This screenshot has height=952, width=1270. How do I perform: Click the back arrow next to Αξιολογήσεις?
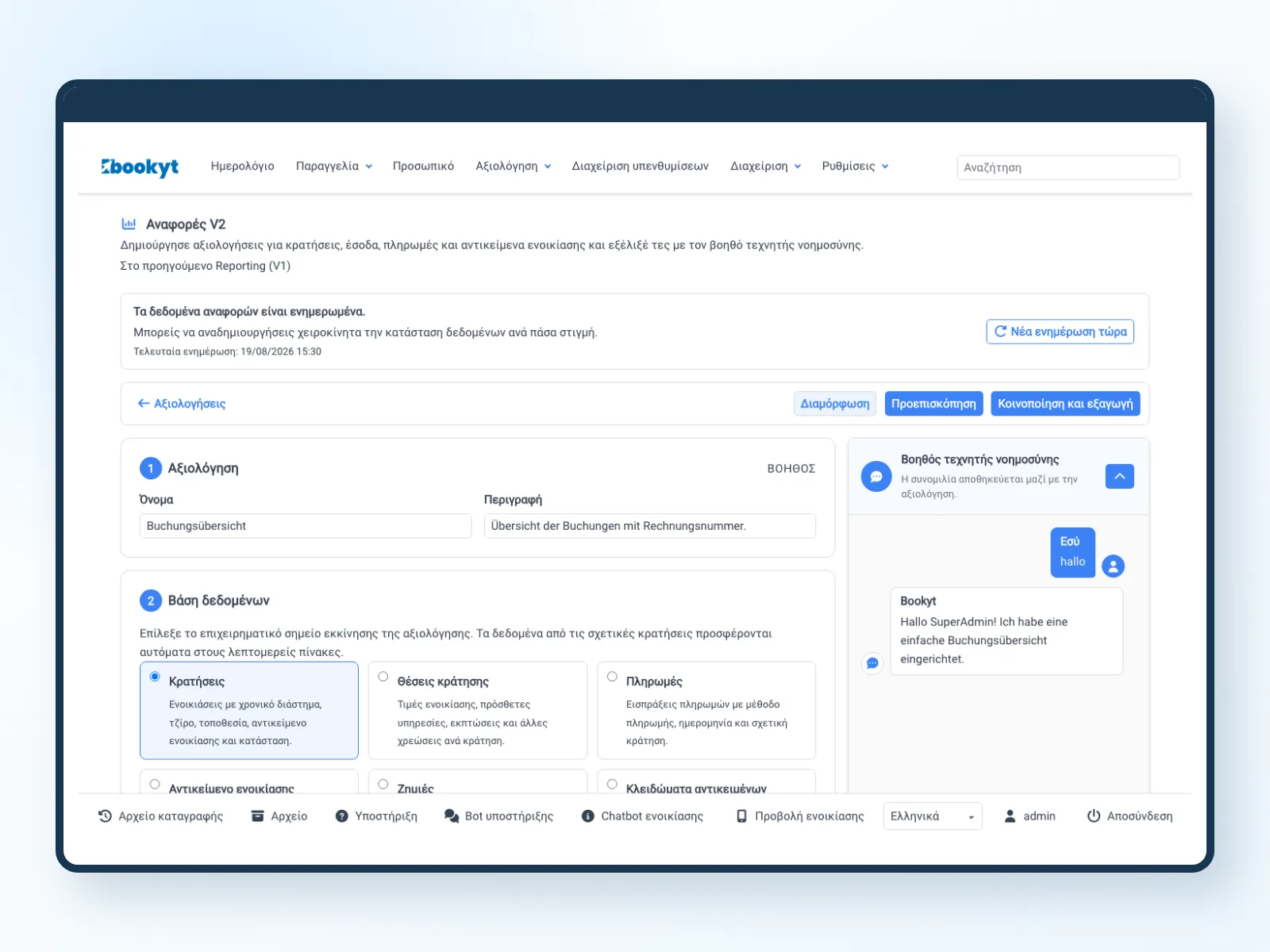[x=144, y=404]
